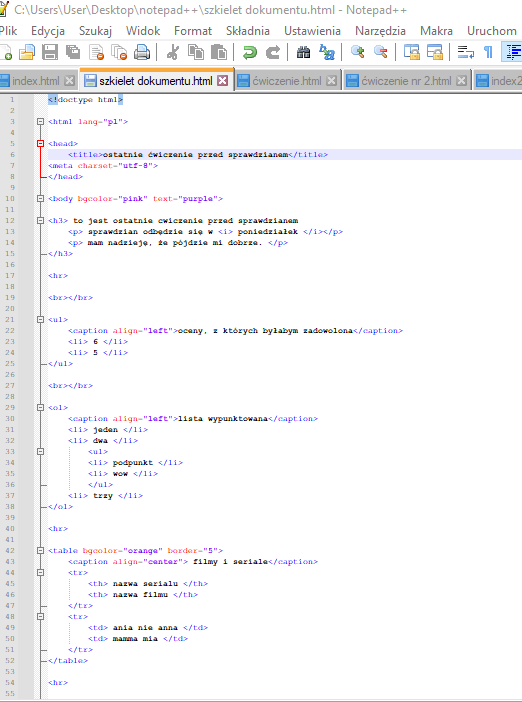Save all files using stacked floppies icon

pyautogui.click(x=73, y=52)
